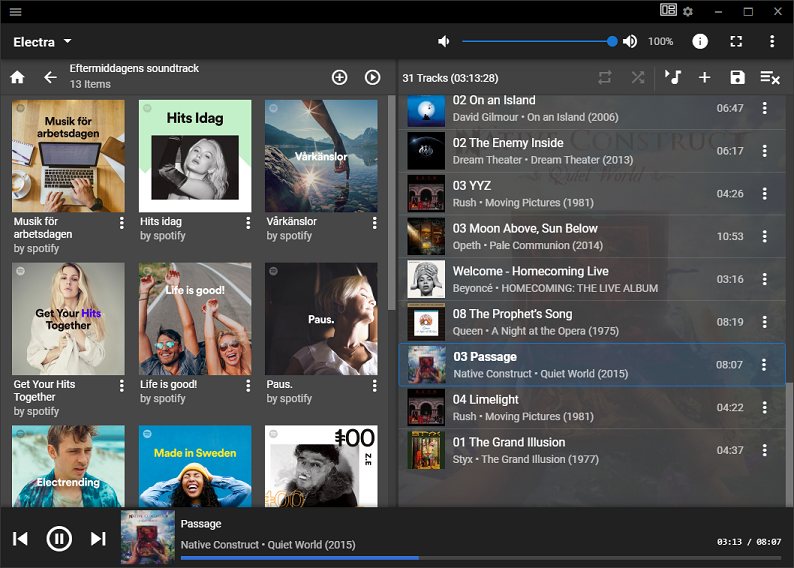The image size is (794, 568).
Task: Mute volume using small speaker icon
Action: pyautogui.click(x=444, y=42)
